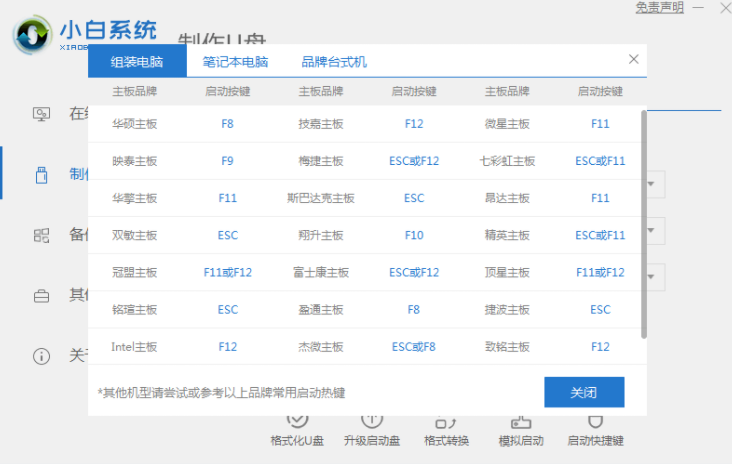Open the 格式转换 tool
This screenshot has width=732, height=464.
tap(446, 421)
